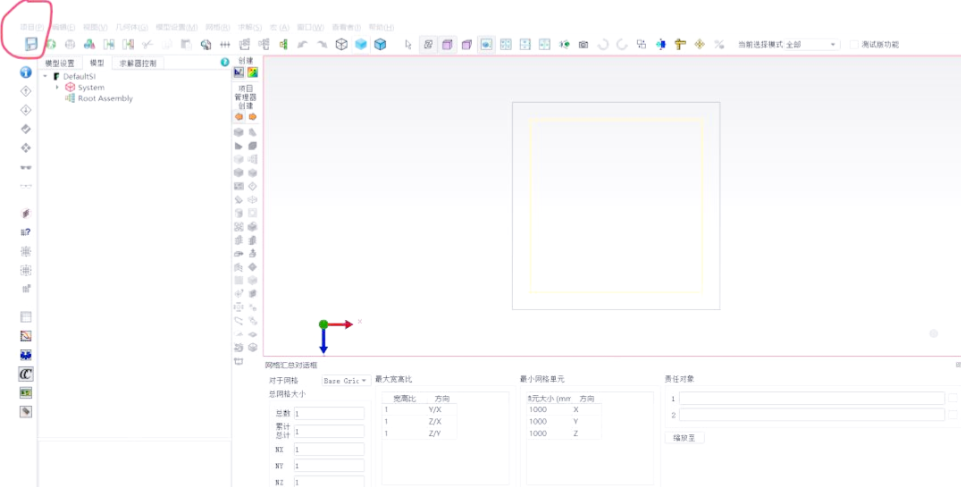Click the percent symbol toolbar icon

pyautogui.click(x=719, y=44)
